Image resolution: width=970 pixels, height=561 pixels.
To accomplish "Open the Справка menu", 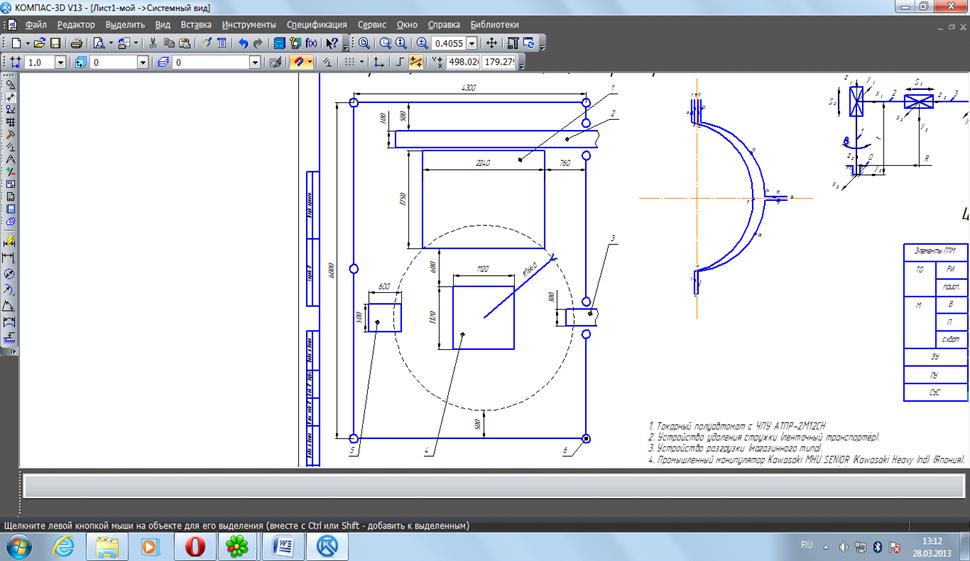I will coord(444,24).
